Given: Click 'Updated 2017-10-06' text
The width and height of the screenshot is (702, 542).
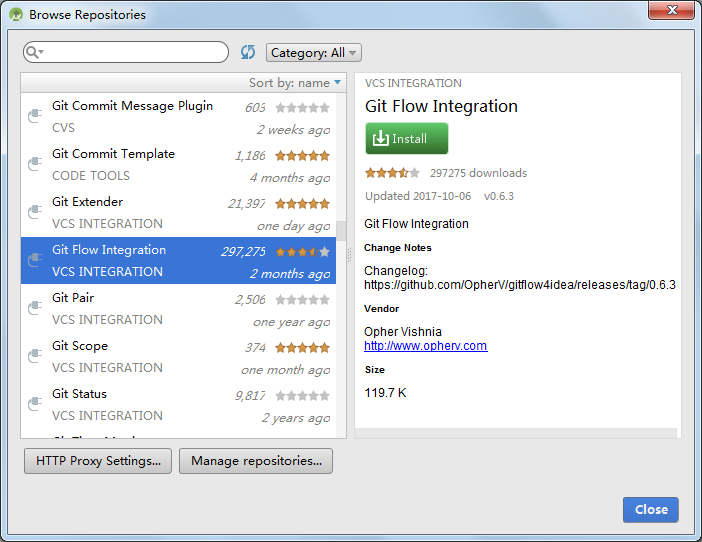Looking at the screenshot, I should (418, 196).
